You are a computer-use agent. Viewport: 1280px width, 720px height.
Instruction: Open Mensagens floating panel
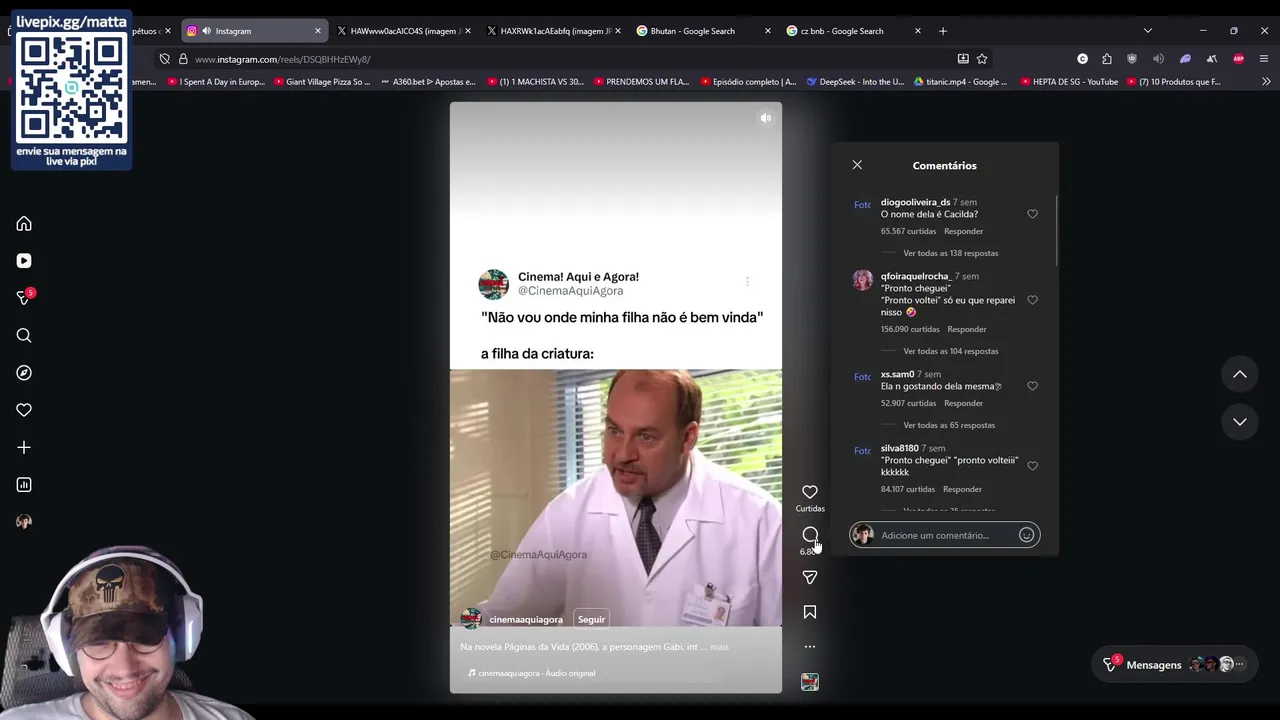click(x=1174, y=665)
